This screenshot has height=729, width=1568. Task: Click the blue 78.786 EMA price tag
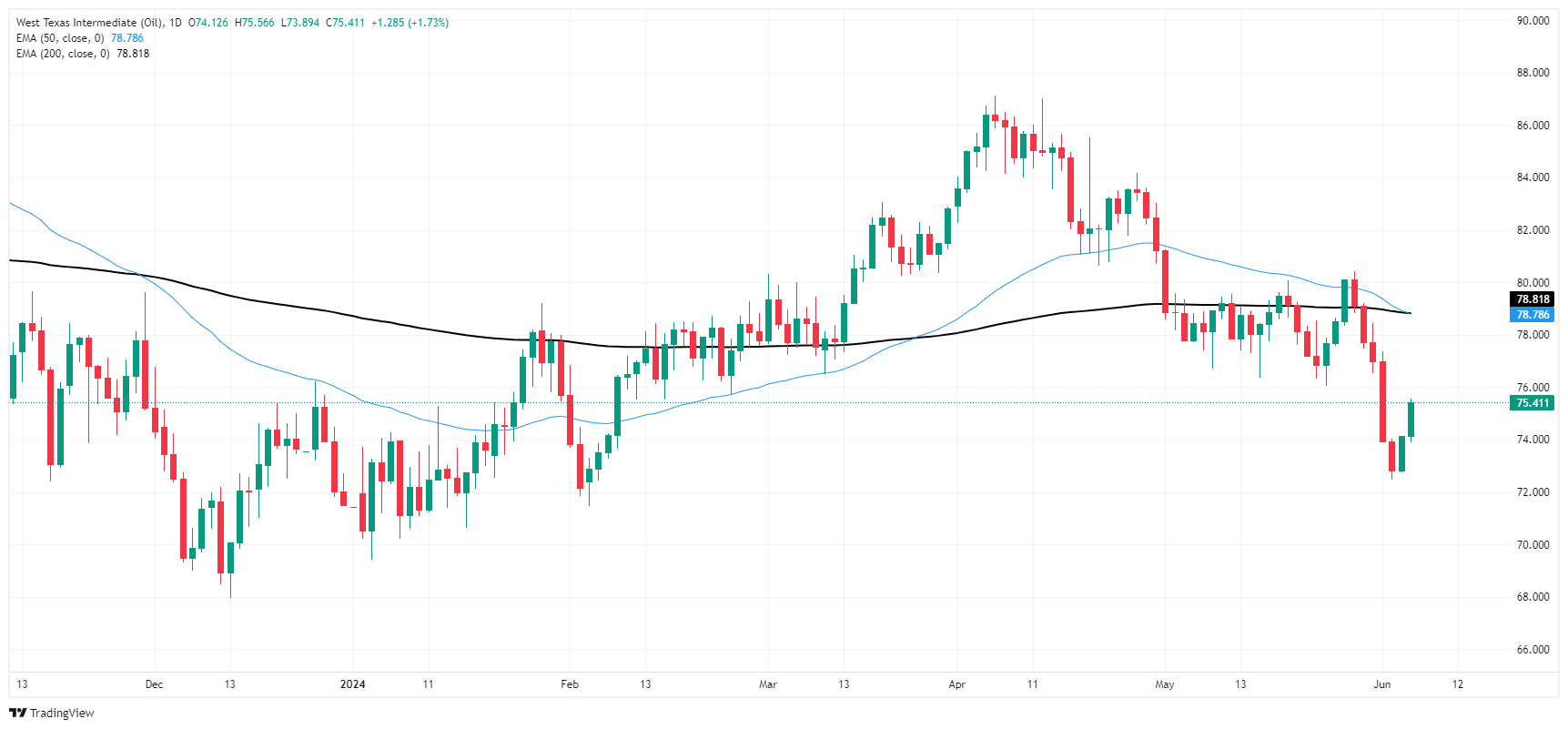1533,315
